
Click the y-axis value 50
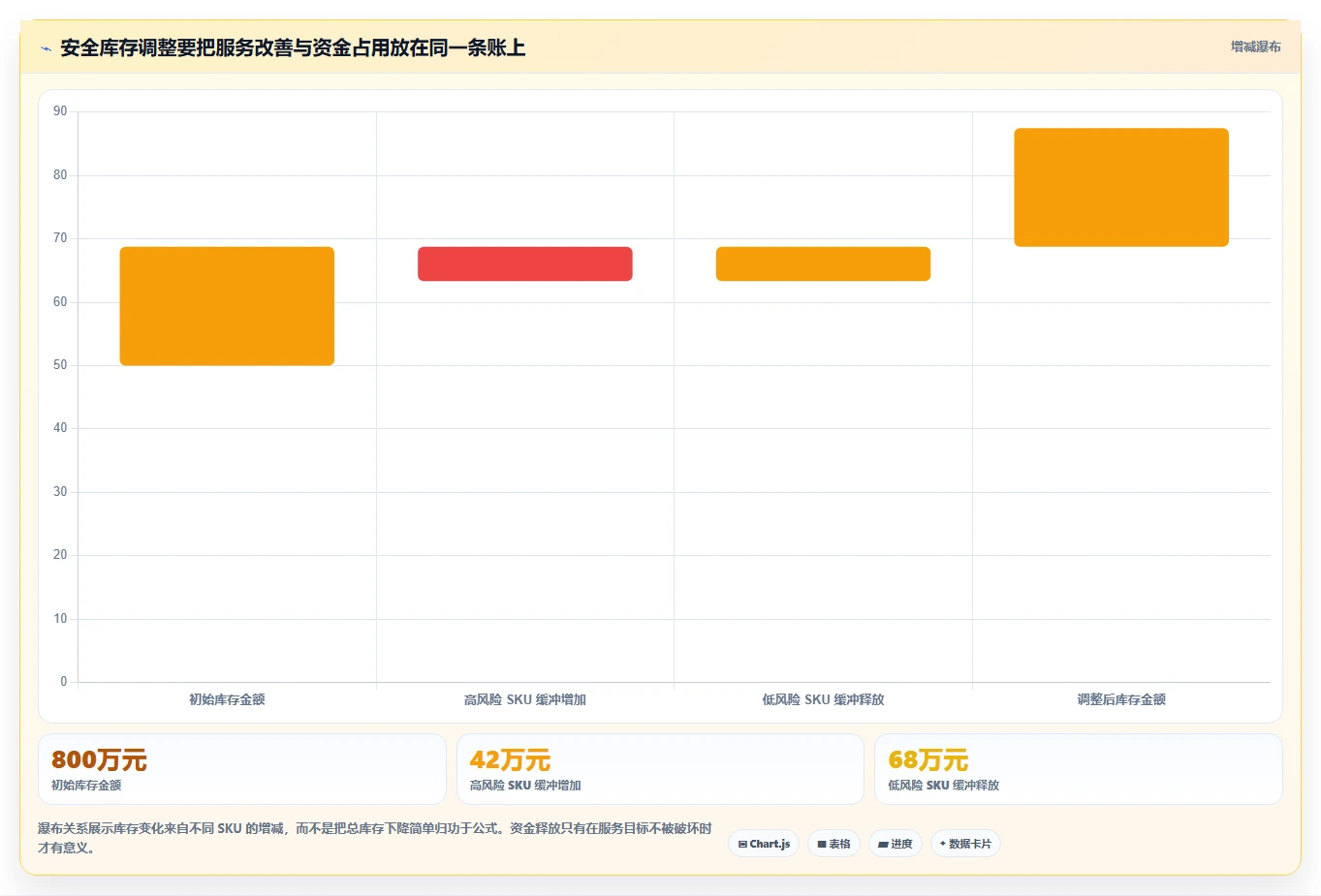60,365
